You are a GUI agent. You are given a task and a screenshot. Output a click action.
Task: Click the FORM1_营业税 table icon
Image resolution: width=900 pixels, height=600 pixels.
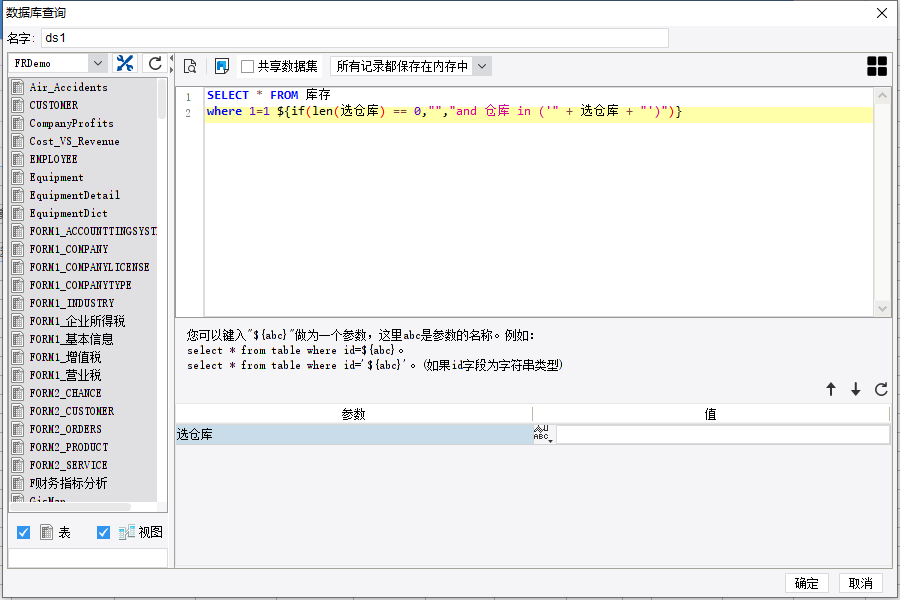(18, 375)
